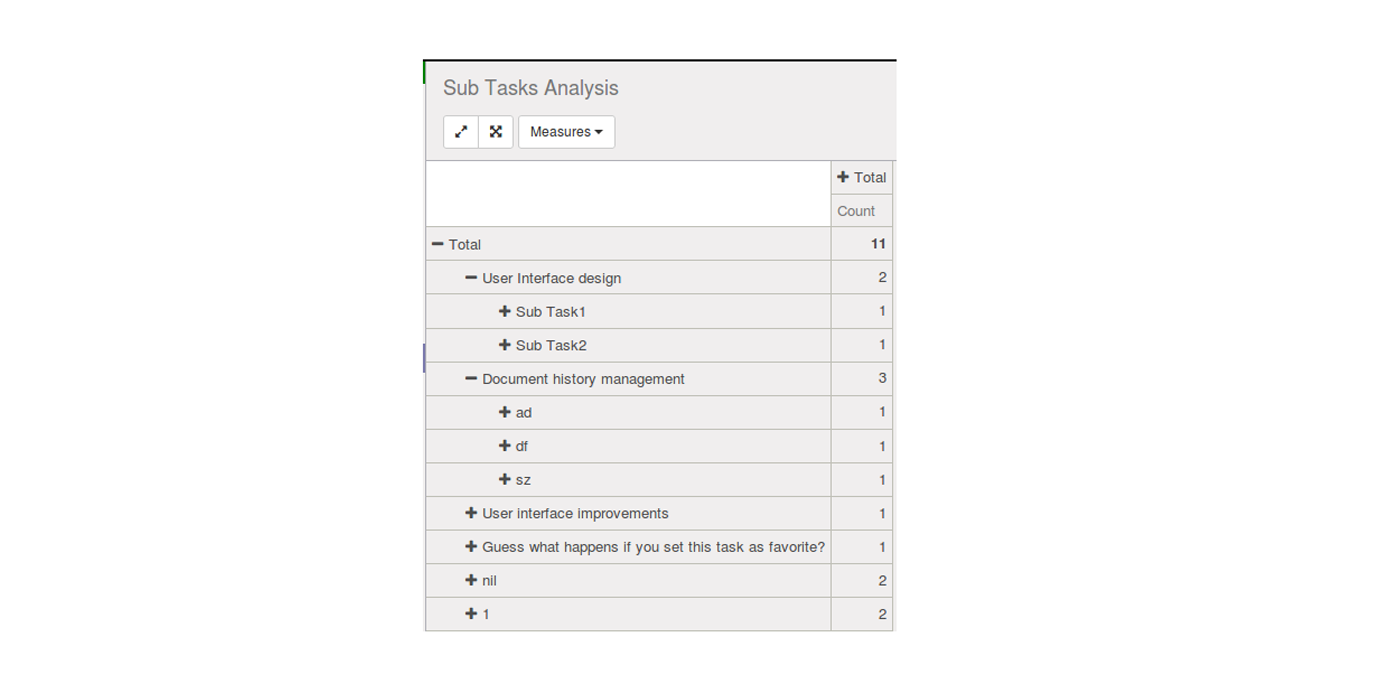
Task: Collapse Document history management group
Action: (471, 379)
